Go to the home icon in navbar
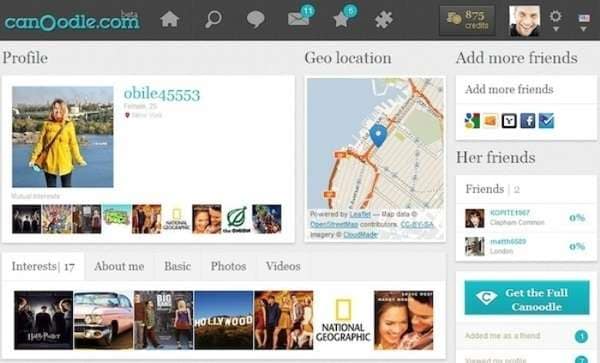The width and height of the screenshot is (600, 363). 169,19
